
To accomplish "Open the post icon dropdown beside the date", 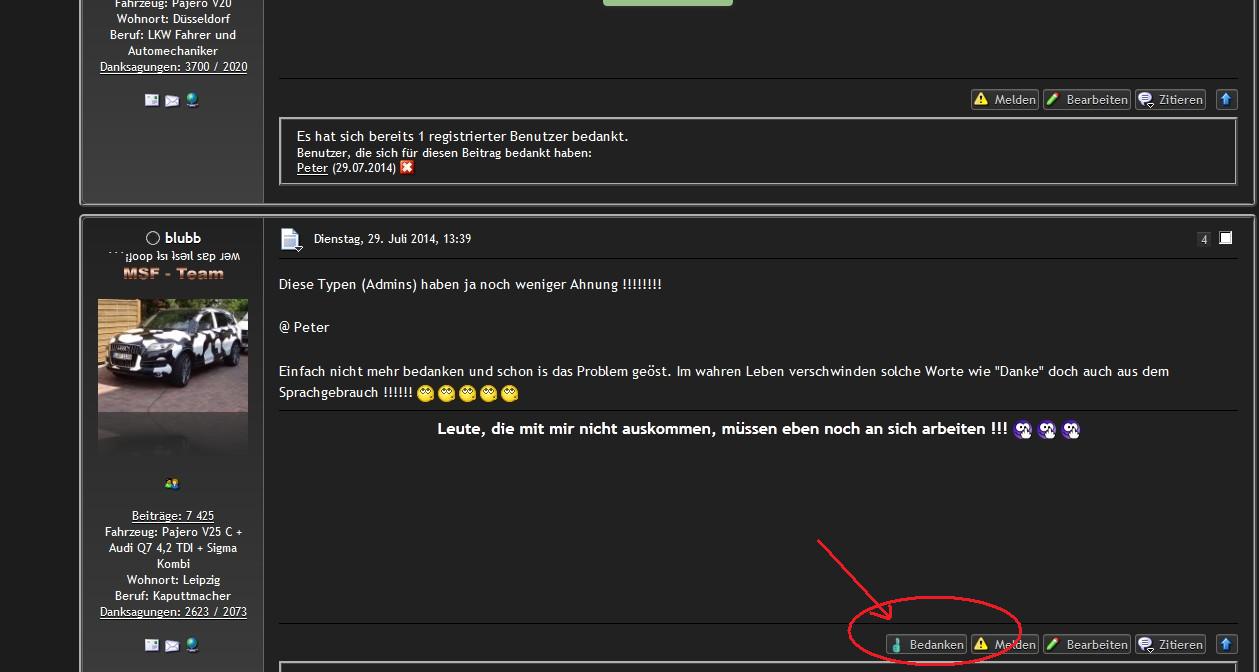I will click(x=291, y=240).
